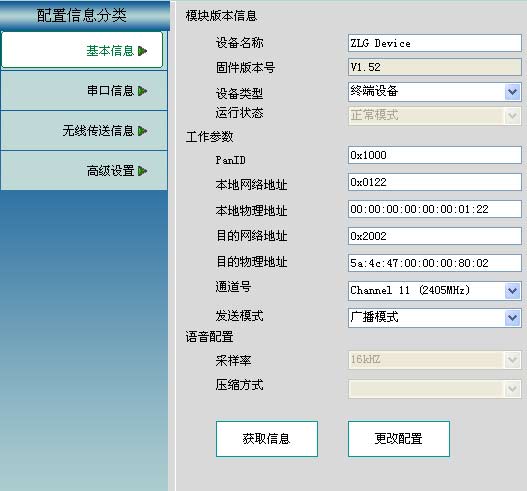Click the 工作参数 section title
Screen dimensions: 527x491
[x=209, y=137]
